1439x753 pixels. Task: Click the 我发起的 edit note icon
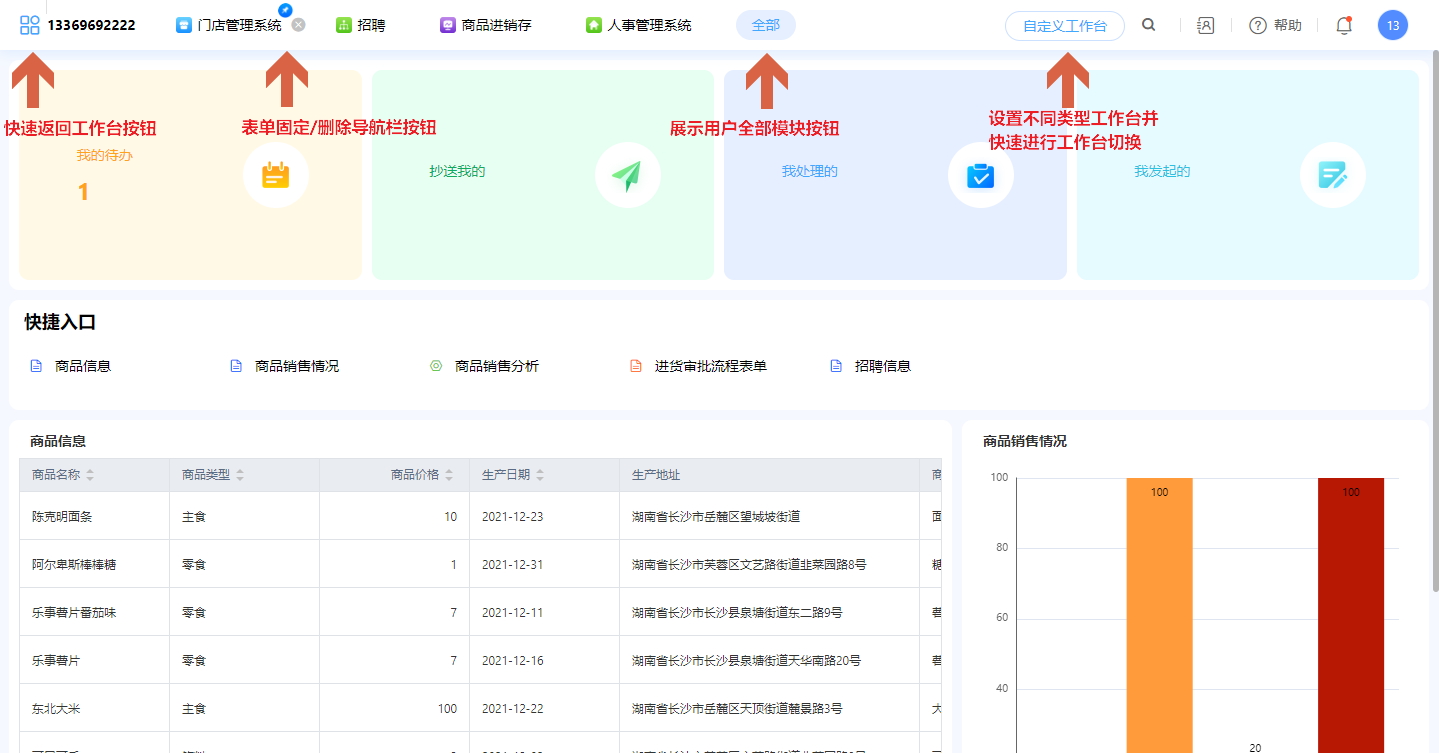[x=1332, y=176]
